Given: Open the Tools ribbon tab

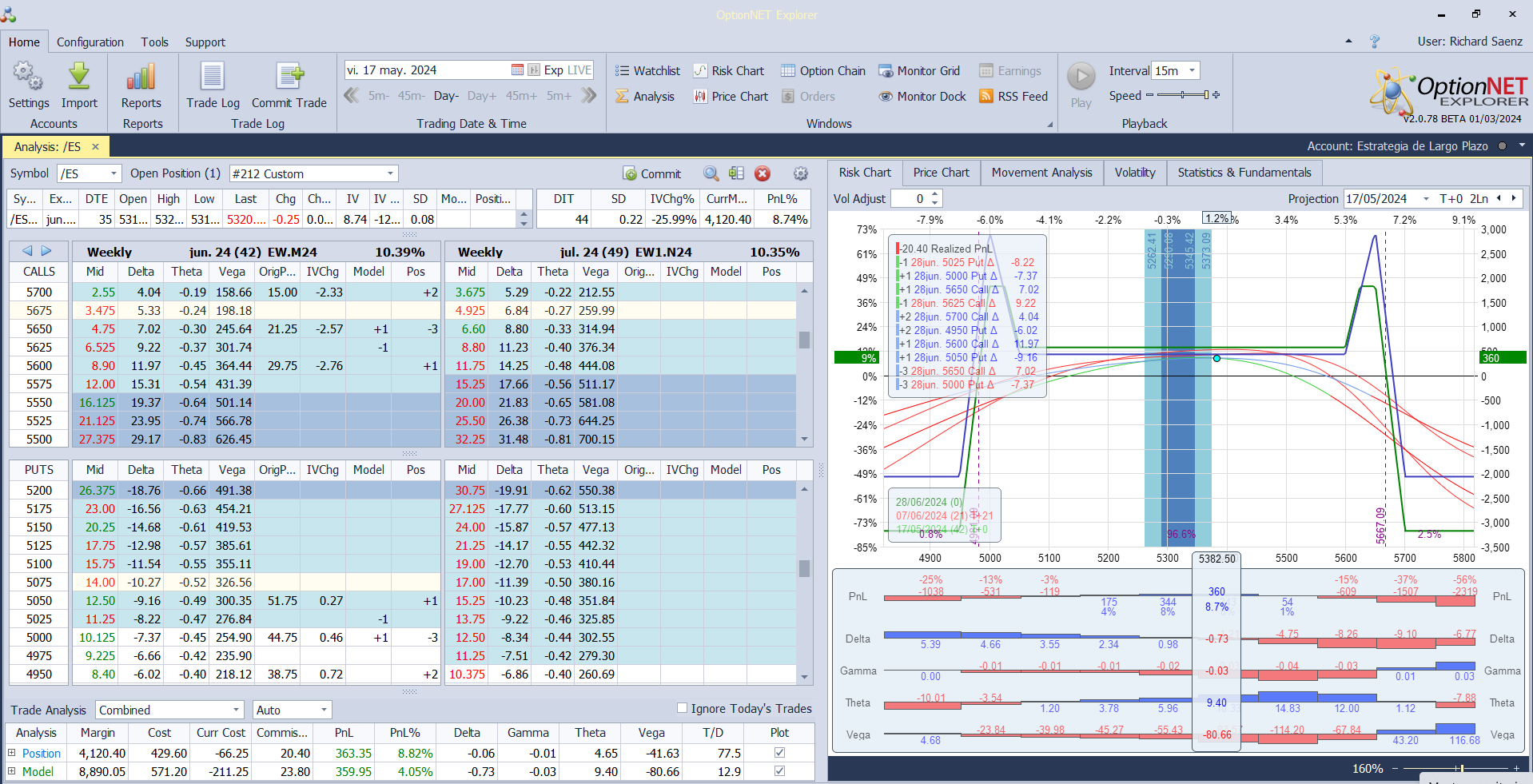Looking at the screenshot, I should (154, 42).
